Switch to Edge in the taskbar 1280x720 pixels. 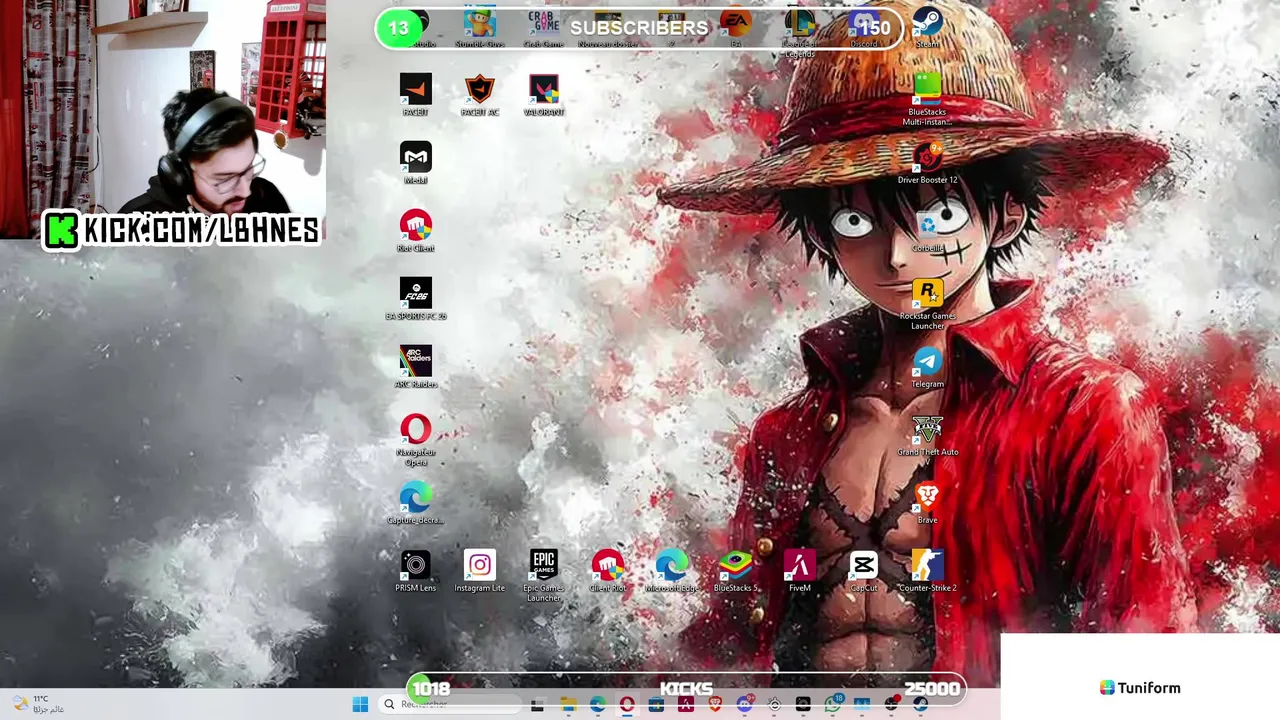click(x=597, y=705)
